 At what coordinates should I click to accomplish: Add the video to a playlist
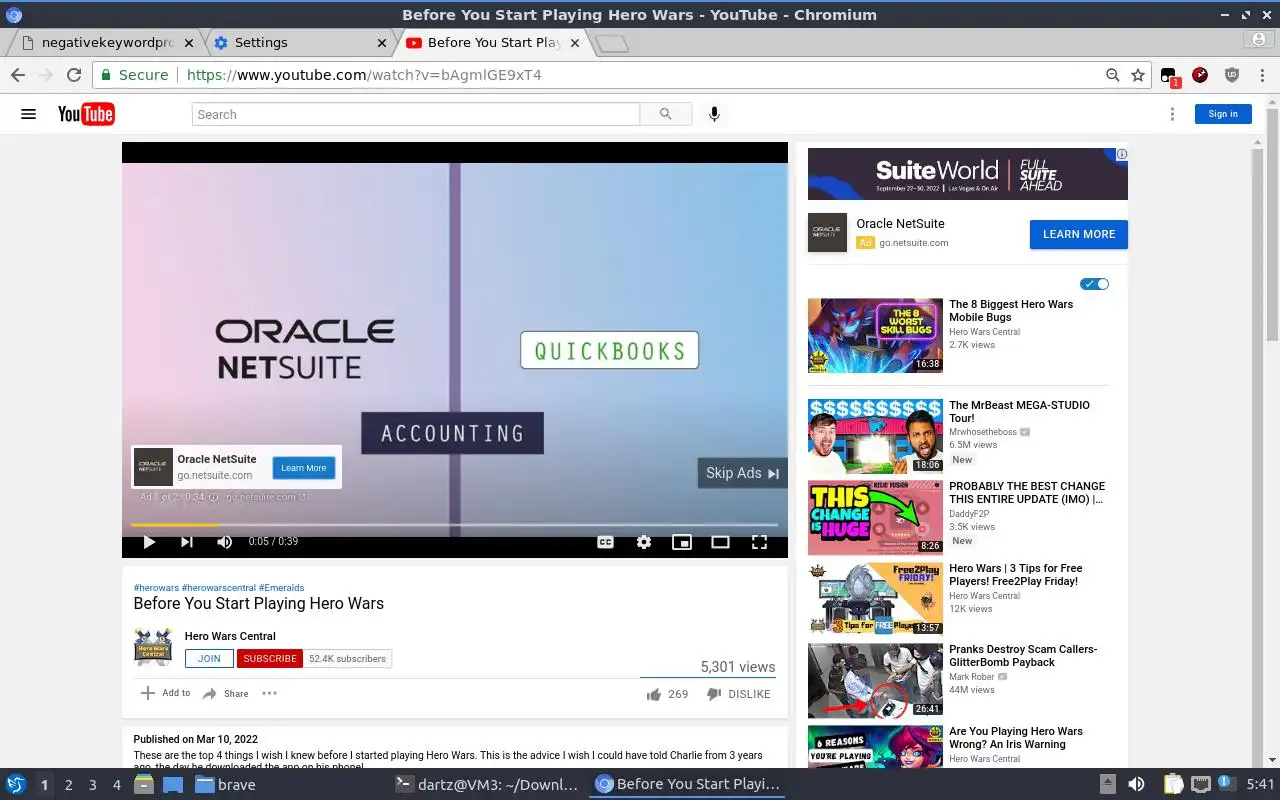click(165, 693)
